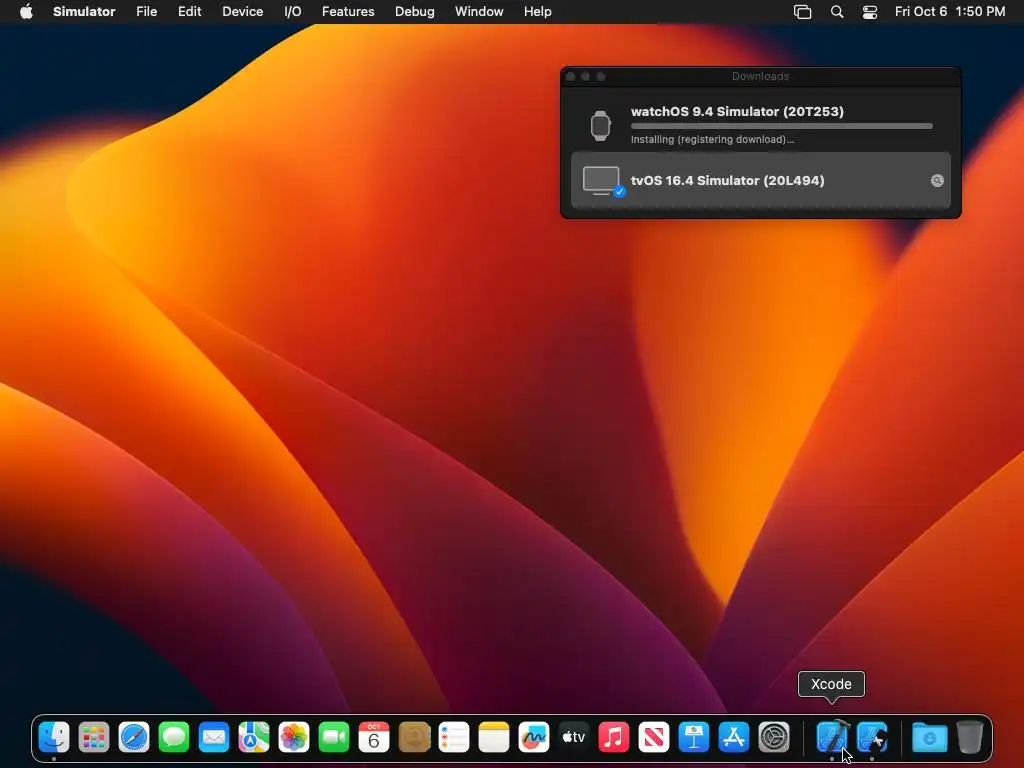
Task: Open the Help menu
Action: (537, 12)
